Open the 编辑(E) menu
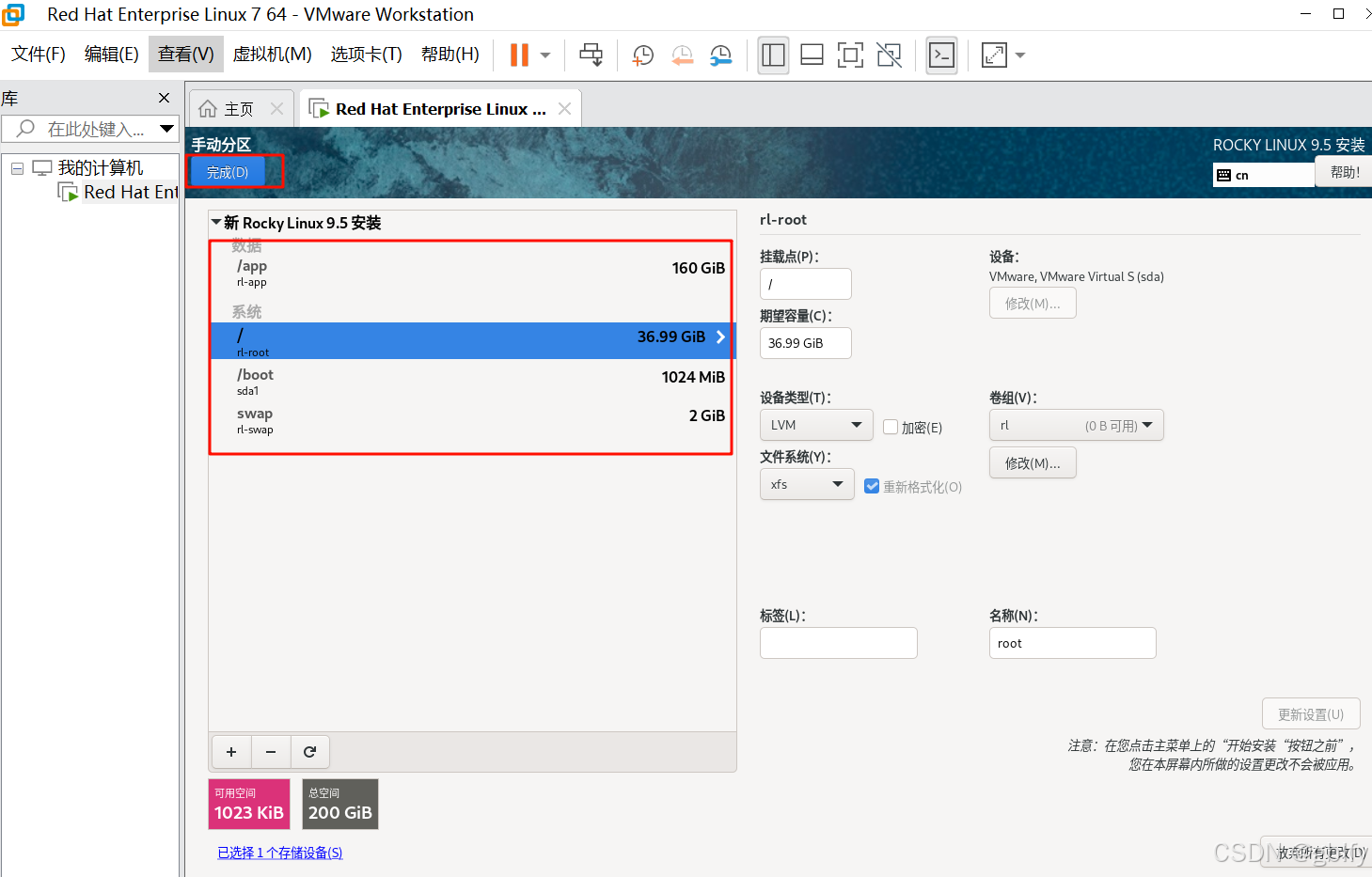The width and height of the screenshot is (1372, 877). [112, 55]
